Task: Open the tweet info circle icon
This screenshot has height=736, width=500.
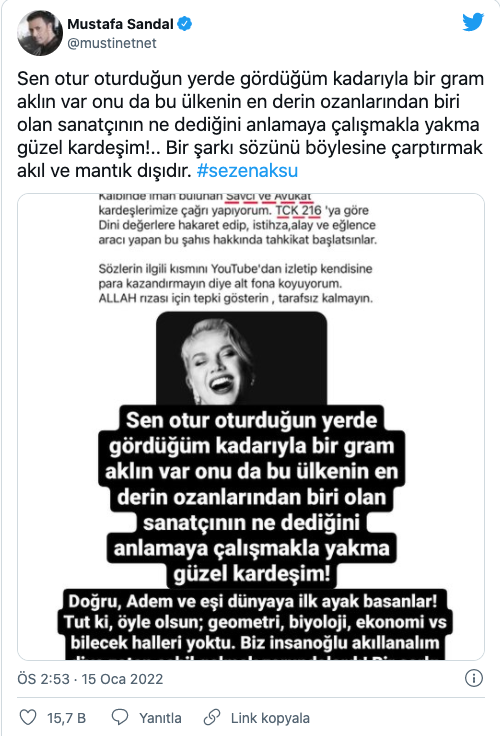Action: (474, 678)
